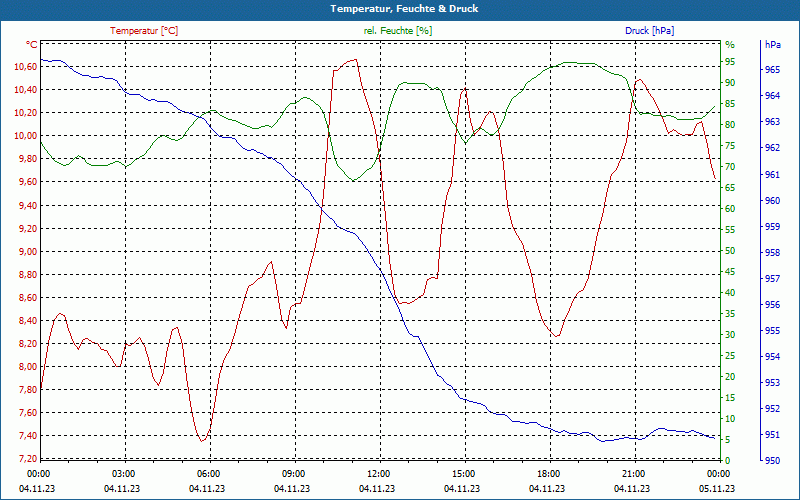Click blue pressure axis value "953"
Viewport: 800px width, 500px height.
[x=773, y=382]
